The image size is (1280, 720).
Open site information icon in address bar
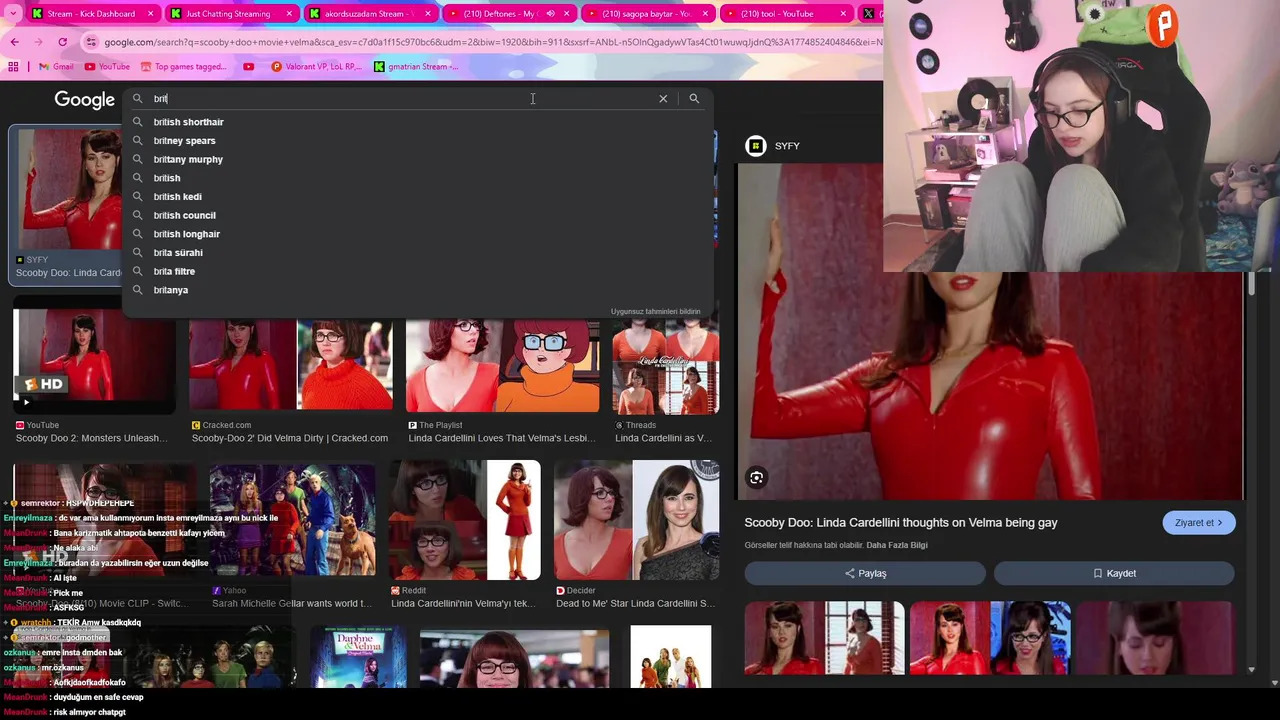(91, 42)
